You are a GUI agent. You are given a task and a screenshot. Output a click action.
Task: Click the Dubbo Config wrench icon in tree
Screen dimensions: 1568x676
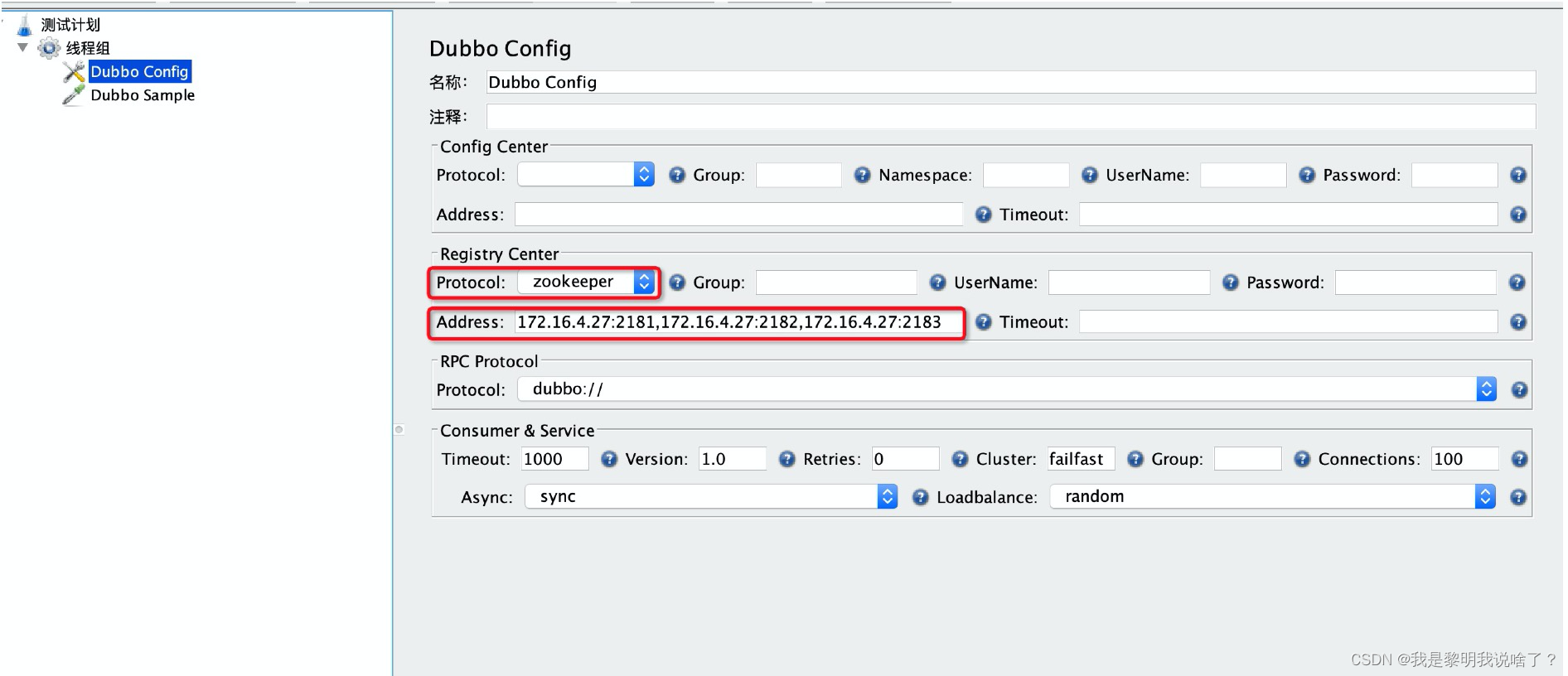74,72
